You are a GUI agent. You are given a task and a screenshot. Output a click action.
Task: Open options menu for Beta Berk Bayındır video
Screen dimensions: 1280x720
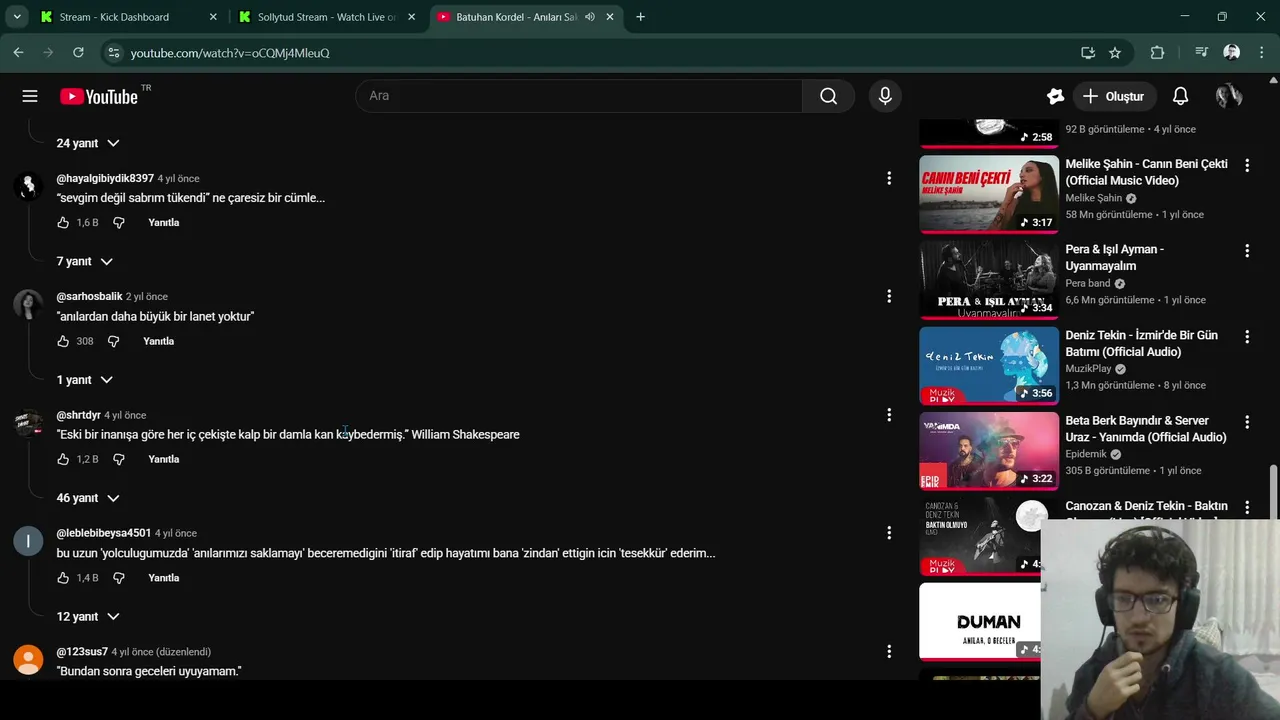click(1247, 422)
